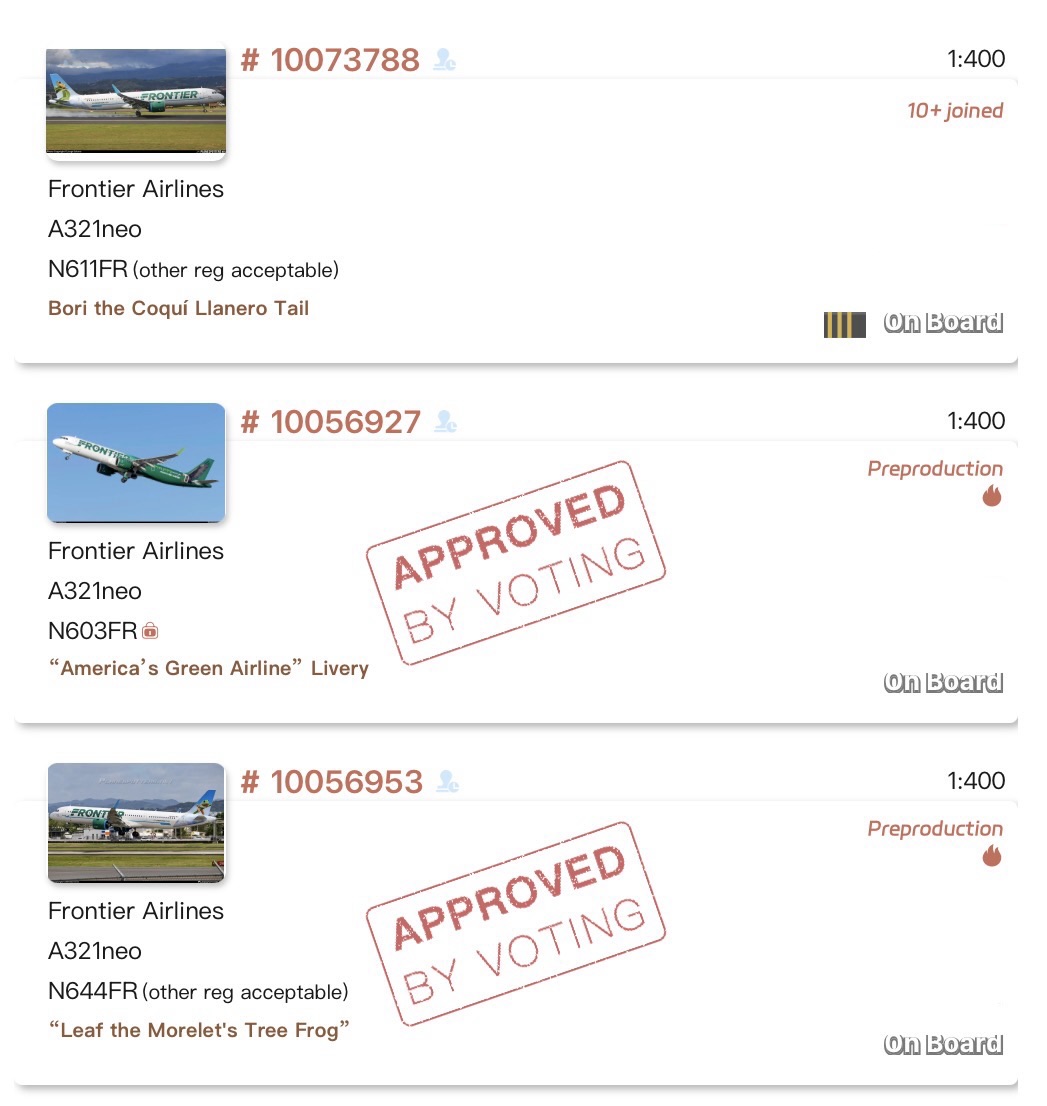Screen dimensions: 1047x1106
Task: Open the N611FR landing aircraft thumbnail
Action: tap(136, 103)
